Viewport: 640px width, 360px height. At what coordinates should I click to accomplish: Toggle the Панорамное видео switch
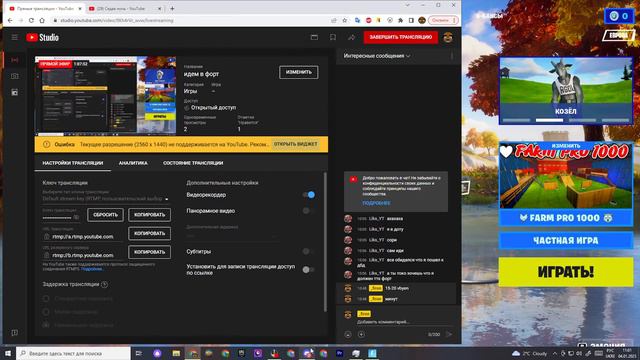tap(309, 211)
